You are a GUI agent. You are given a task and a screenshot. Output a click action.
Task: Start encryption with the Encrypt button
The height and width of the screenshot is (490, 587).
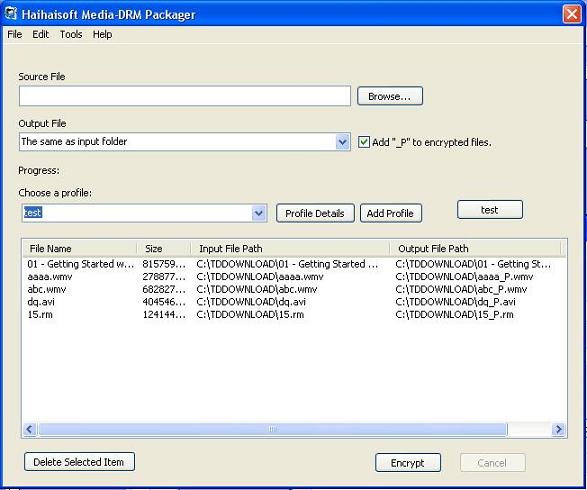coord(408,463)
